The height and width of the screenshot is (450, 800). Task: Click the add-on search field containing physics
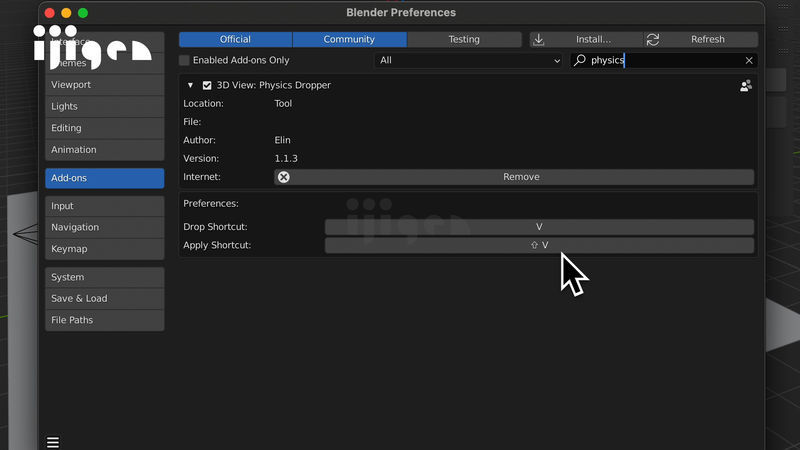[663, 60]
